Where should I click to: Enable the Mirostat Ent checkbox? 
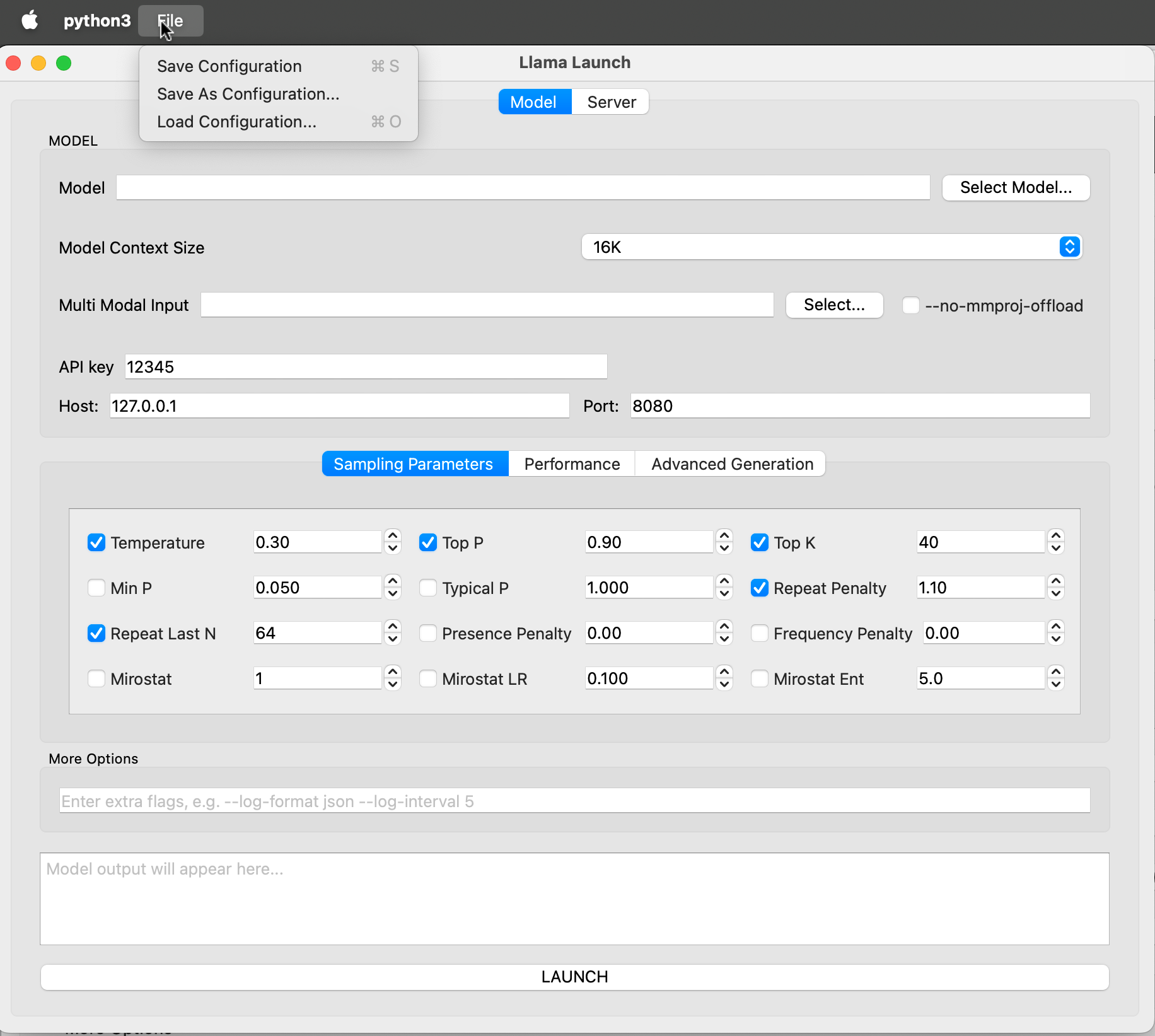[760, 678]
